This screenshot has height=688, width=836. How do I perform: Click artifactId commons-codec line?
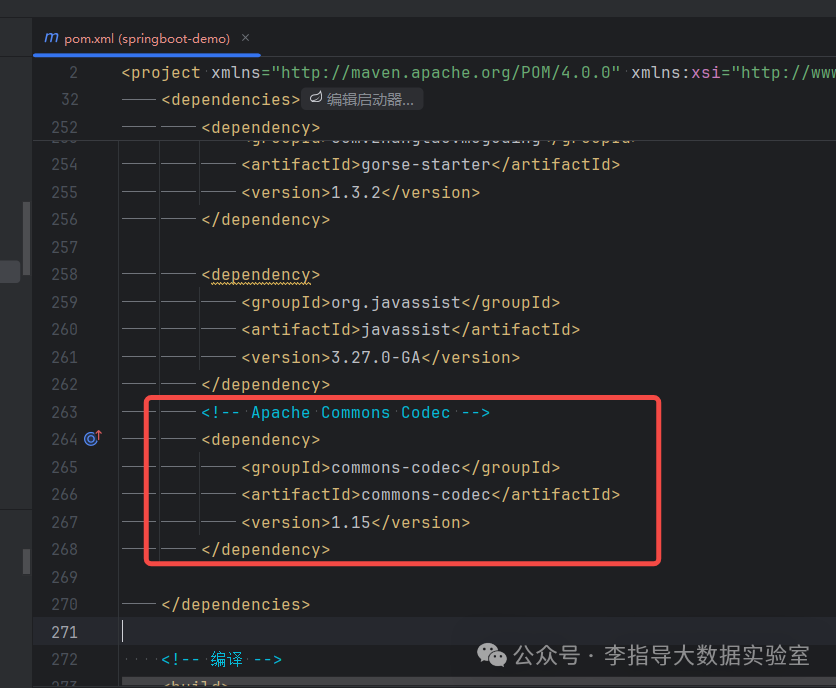point(431,494)
